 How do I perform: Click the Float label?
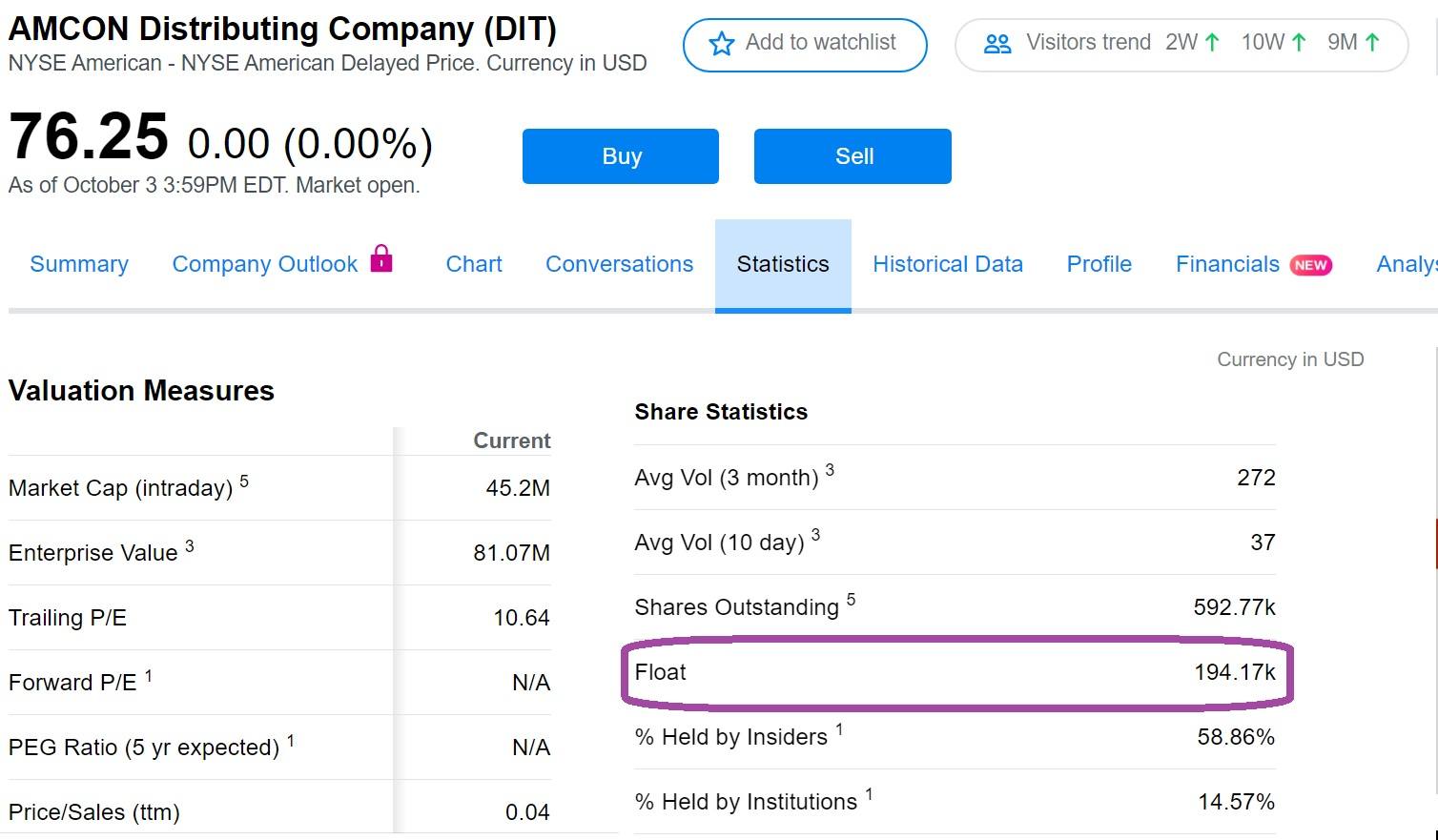point(661,672)
